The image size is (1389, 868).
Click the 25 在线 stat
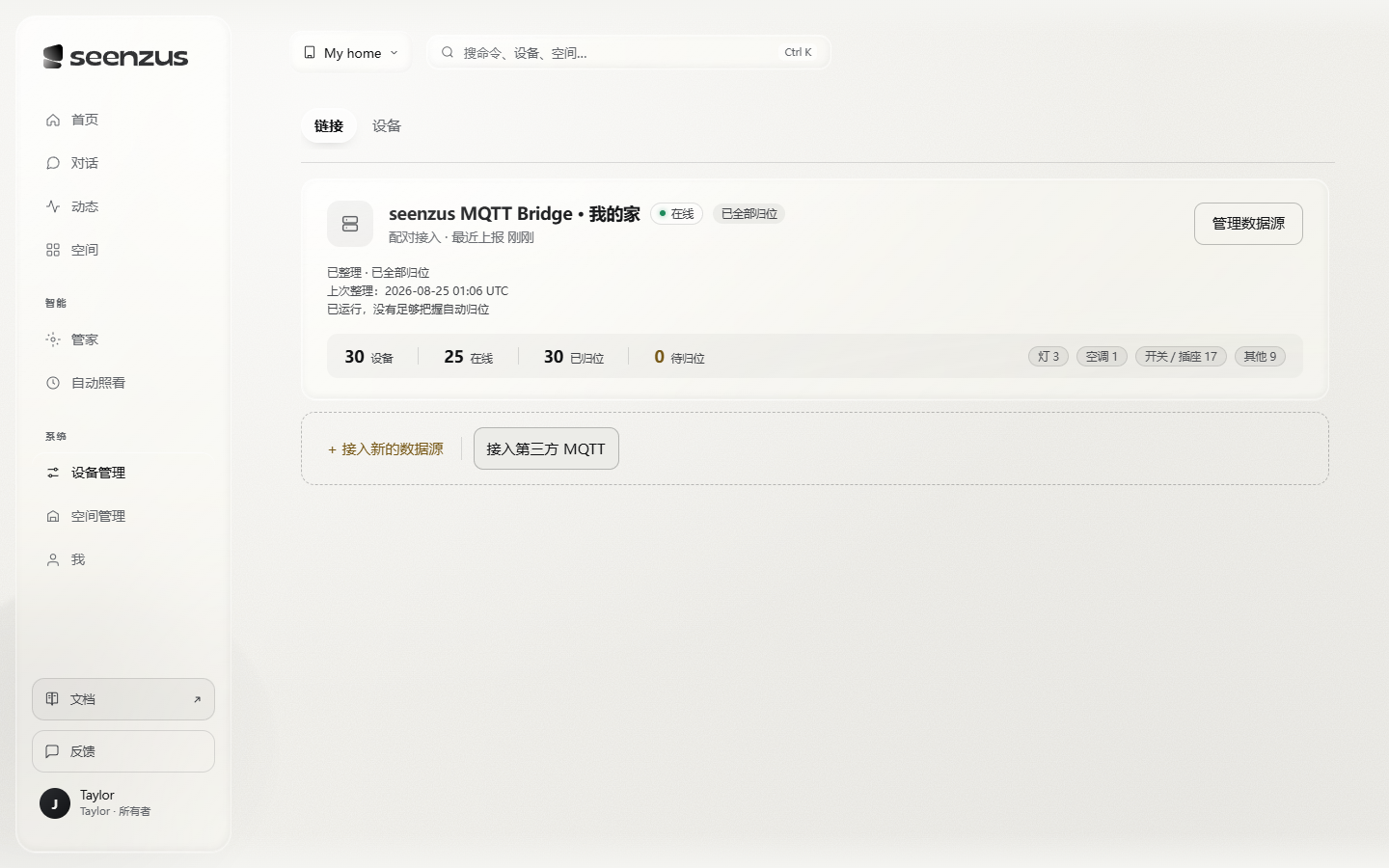(469, 357)
